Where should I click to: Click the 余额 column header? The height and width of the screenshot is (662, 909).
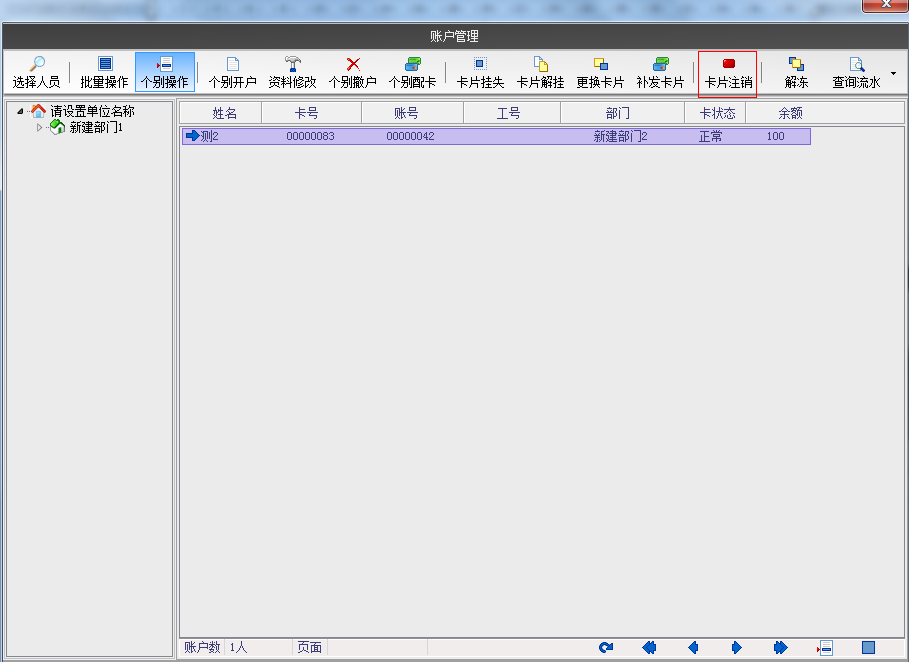coord(791,113)
